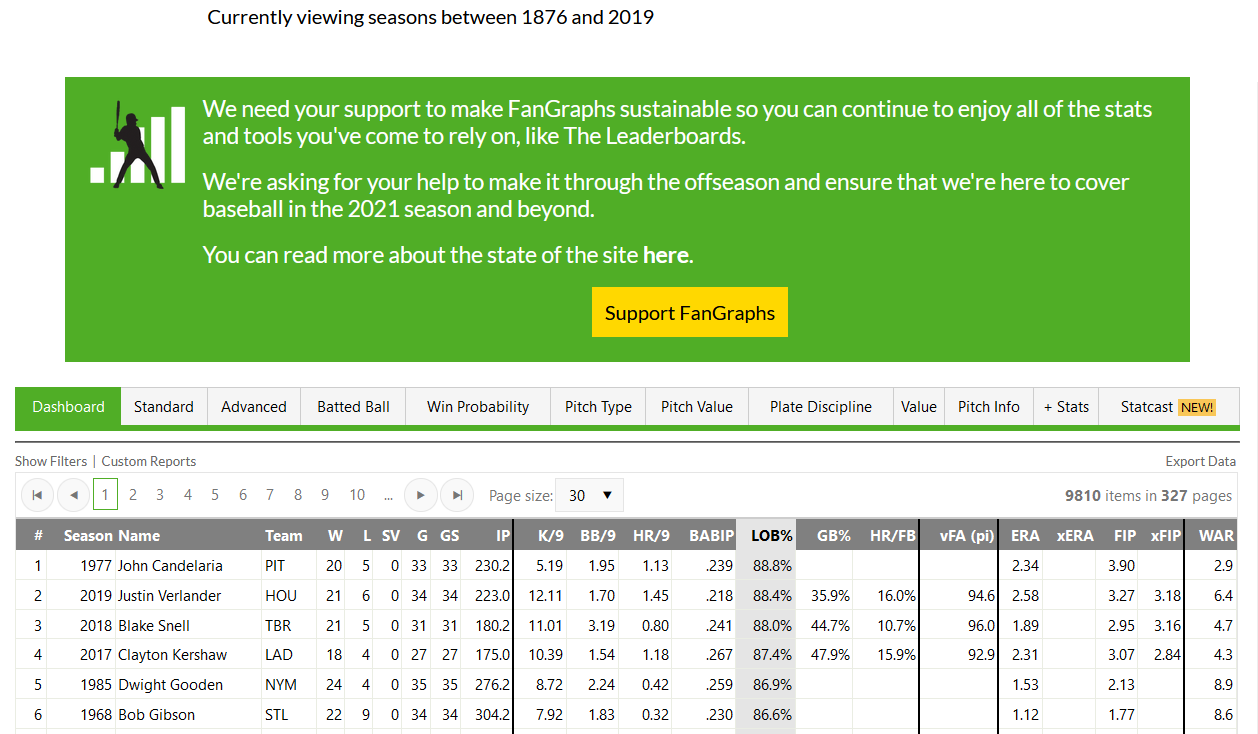Viewport: 1258px width, 734px height.
Task: Sort the table by WAR column
Action: click(x=1216, y=535)
